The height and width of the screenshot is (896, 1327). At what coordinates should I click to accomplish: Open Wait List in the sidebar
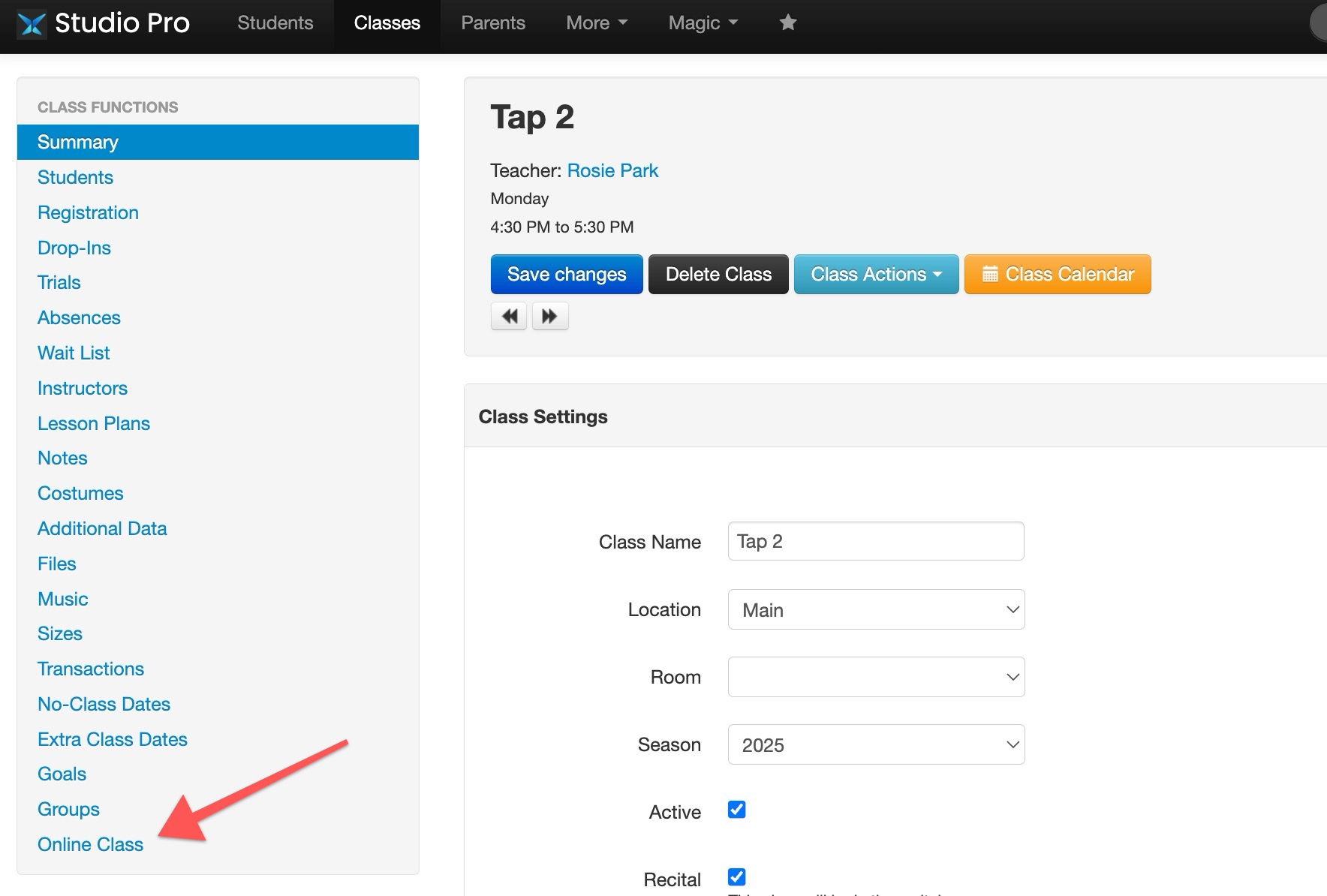tap(74, 353)
